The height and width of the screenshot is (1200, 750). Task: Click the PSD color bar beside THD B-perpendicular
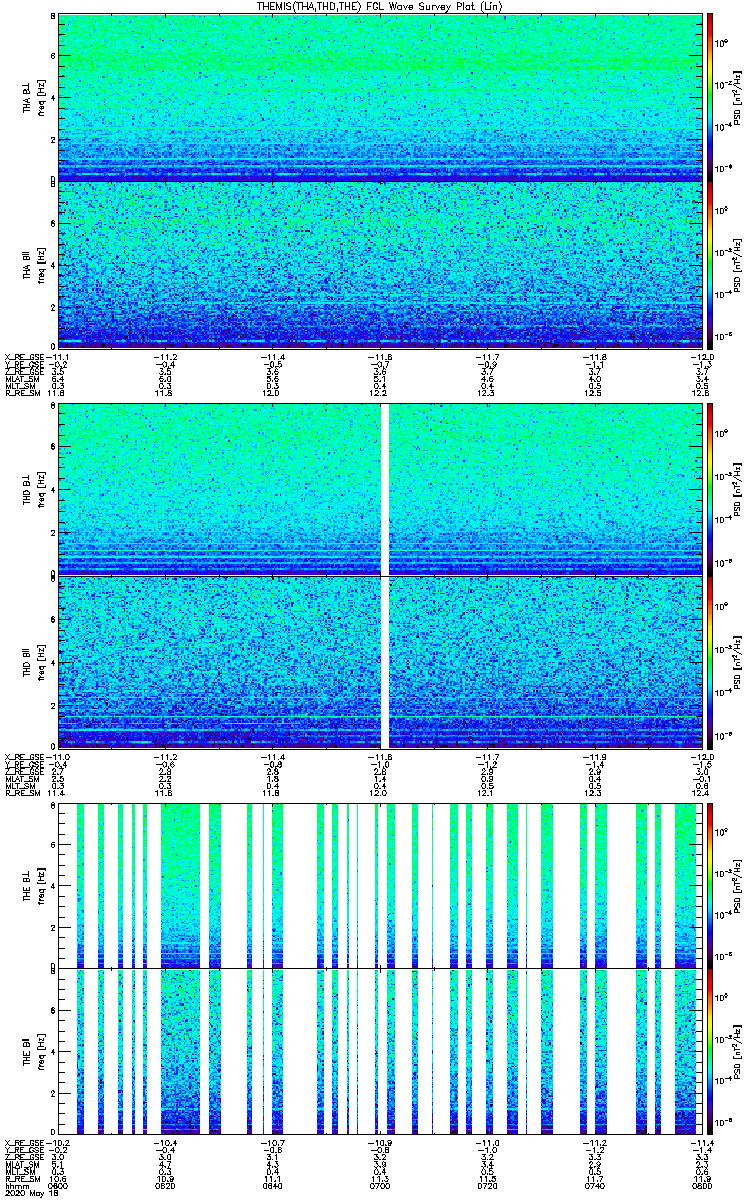pos(710,489)
